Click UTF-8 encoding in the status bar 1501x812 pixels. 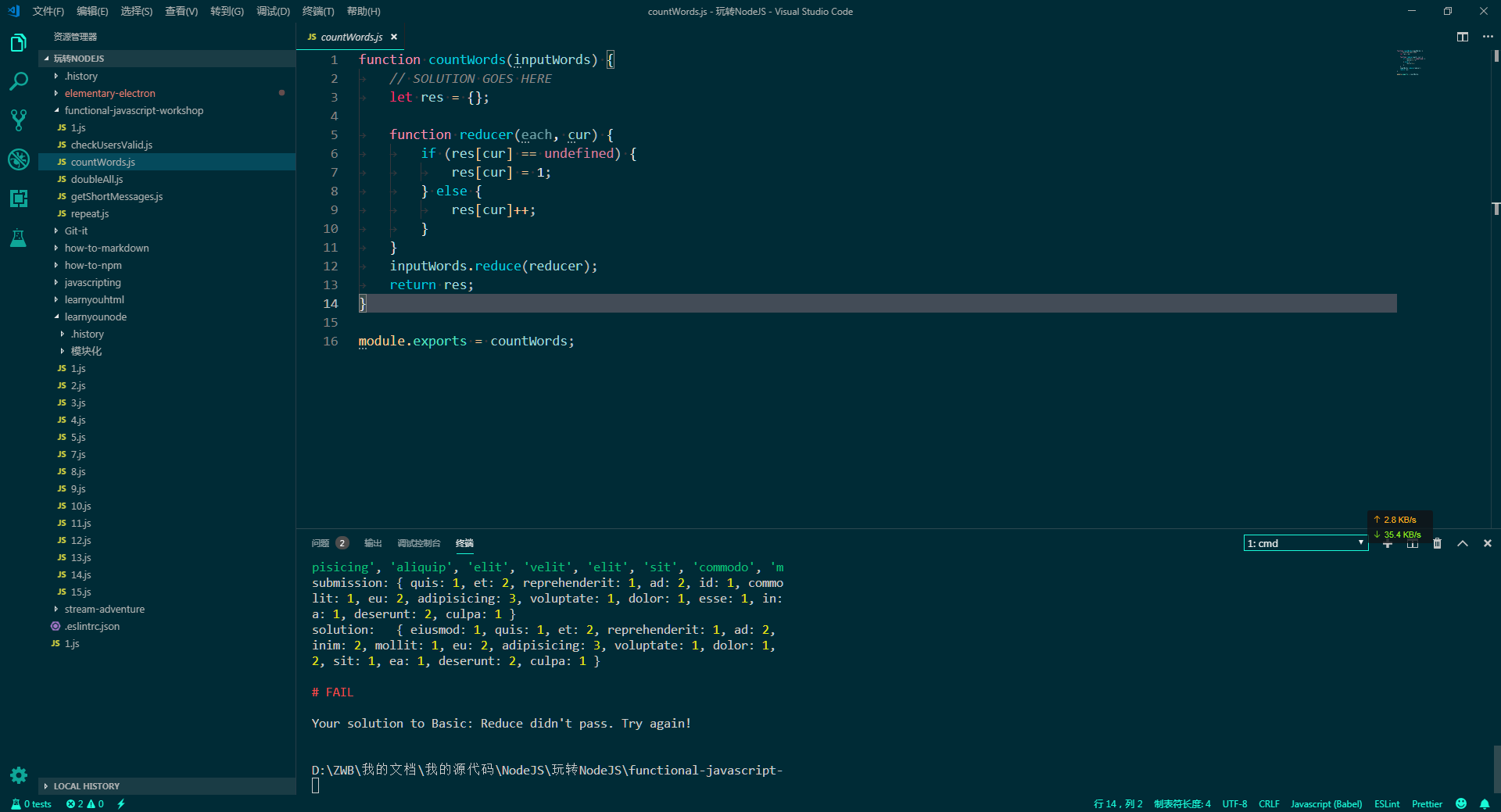point(1234,803)
